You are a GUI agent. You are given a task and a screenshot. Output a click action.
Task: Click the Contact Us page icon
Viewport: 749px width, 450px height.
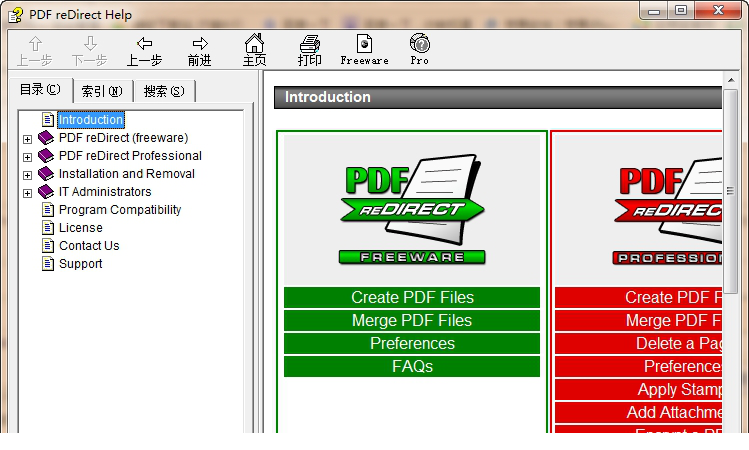pyautogui.click(x=47, y=246)
